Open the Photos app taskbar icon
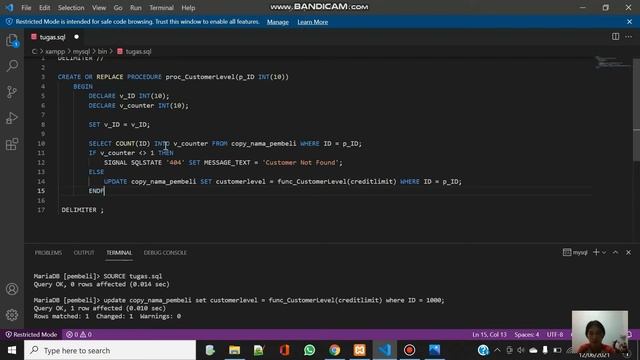The image size is (640, 360). (x=434, y=350)
